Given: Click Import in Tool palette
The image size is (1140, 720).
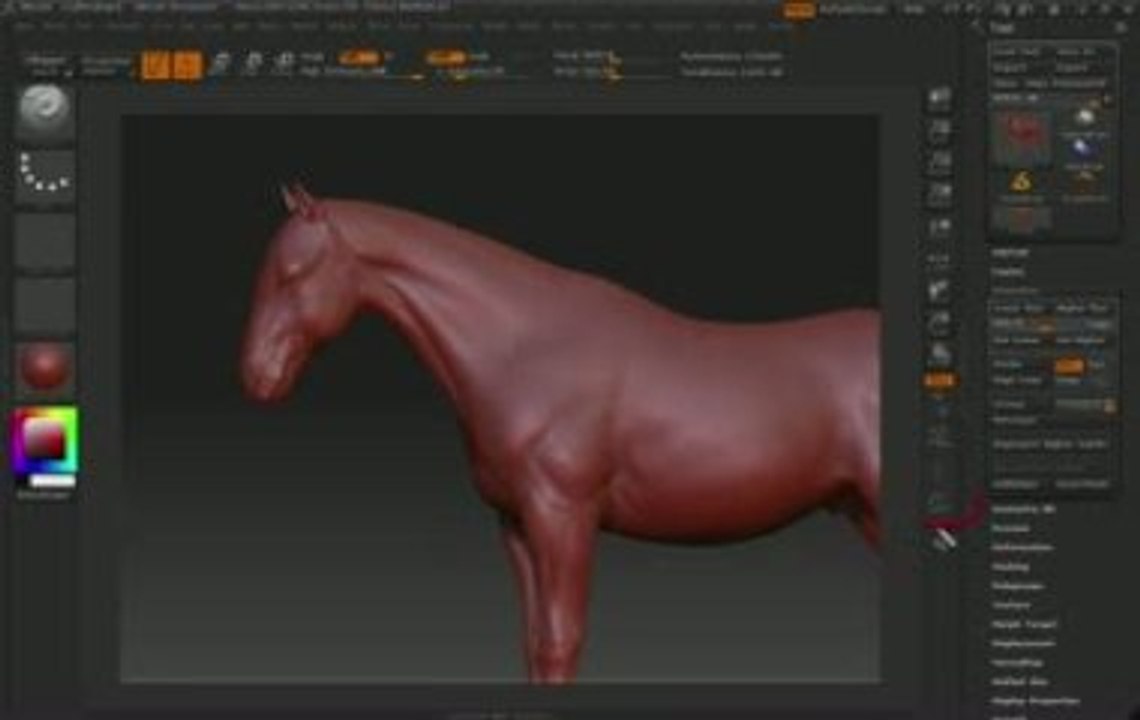Looking at the screenshot, I should tap(1011, 68).
